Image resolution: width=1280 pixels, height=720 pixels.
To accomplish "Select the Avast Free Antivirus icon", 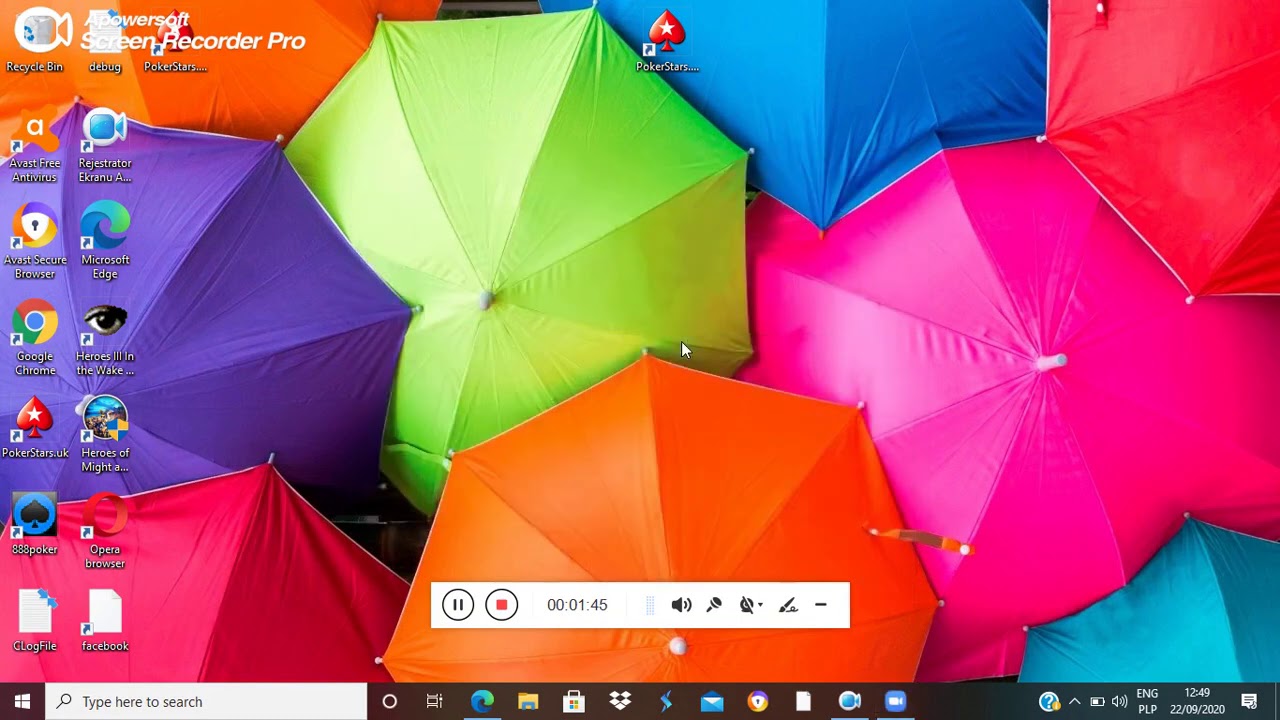I will click(35, 146).
